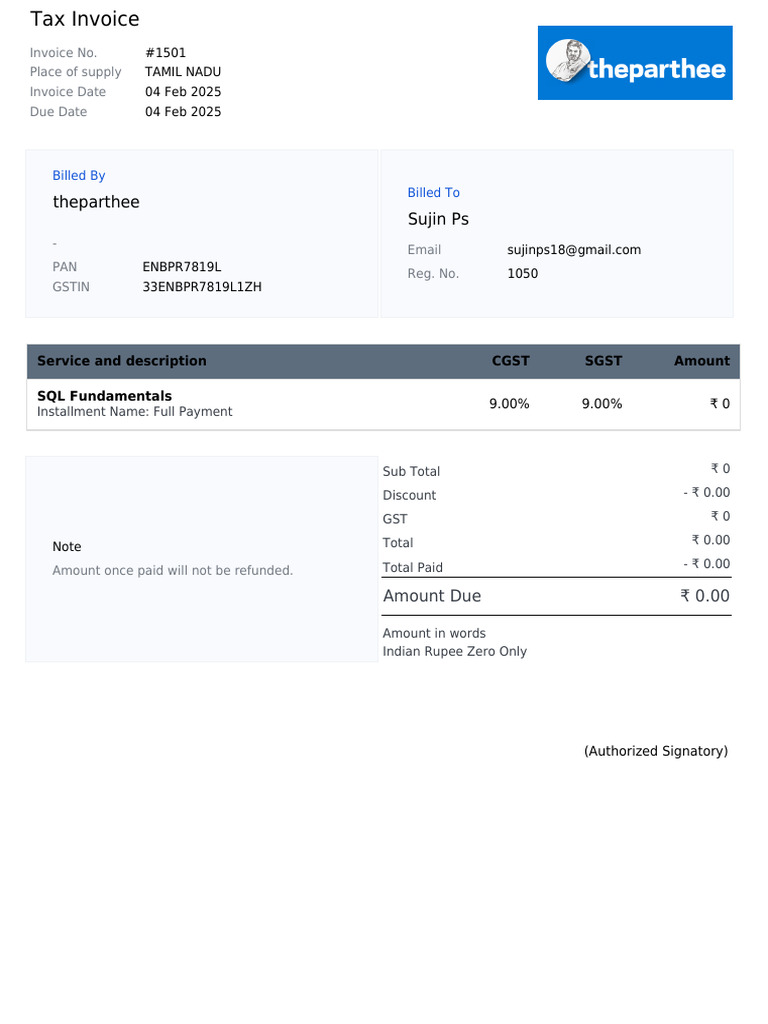
Task: Select the Tax Invoice heading
Action: [x=85, y=19]
